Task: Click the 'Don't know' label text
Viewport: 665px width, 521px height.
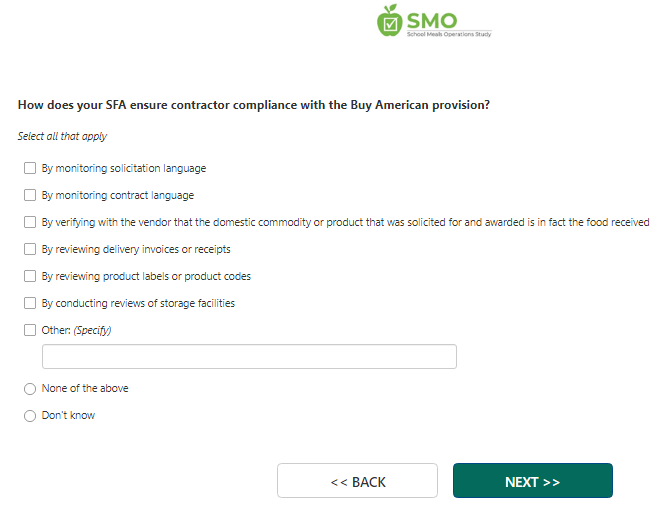Action: pyautogui.click(x=68, y=416)
